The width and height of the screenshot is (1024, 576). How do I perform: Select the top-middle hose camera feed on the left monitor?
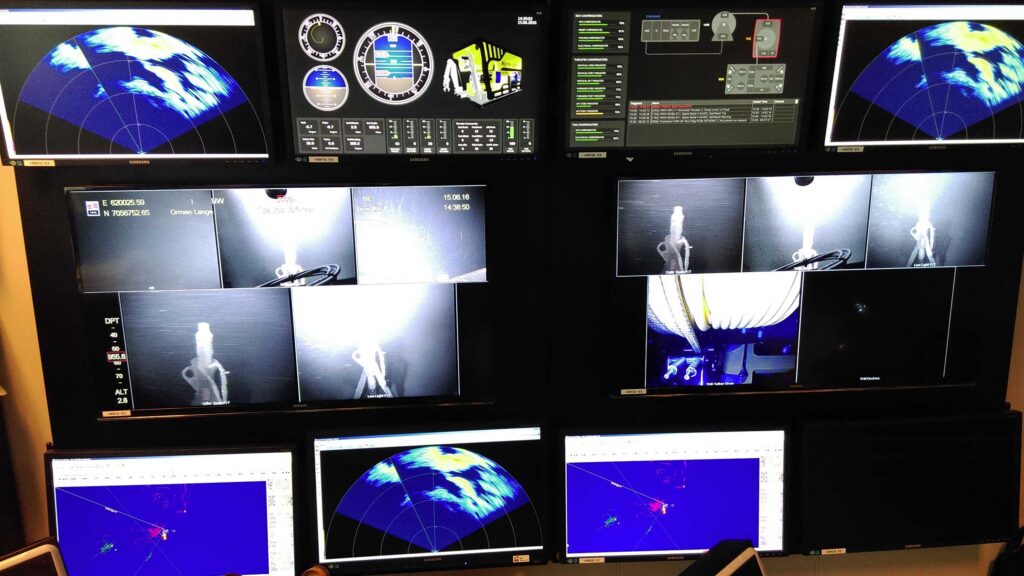tap(285, 238)
